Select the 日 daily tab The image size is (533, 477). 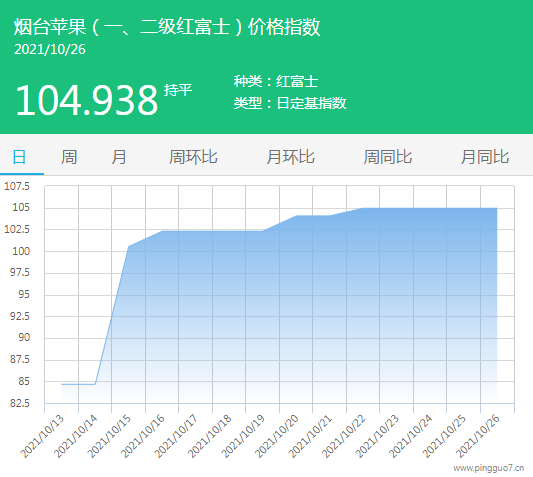19,157
